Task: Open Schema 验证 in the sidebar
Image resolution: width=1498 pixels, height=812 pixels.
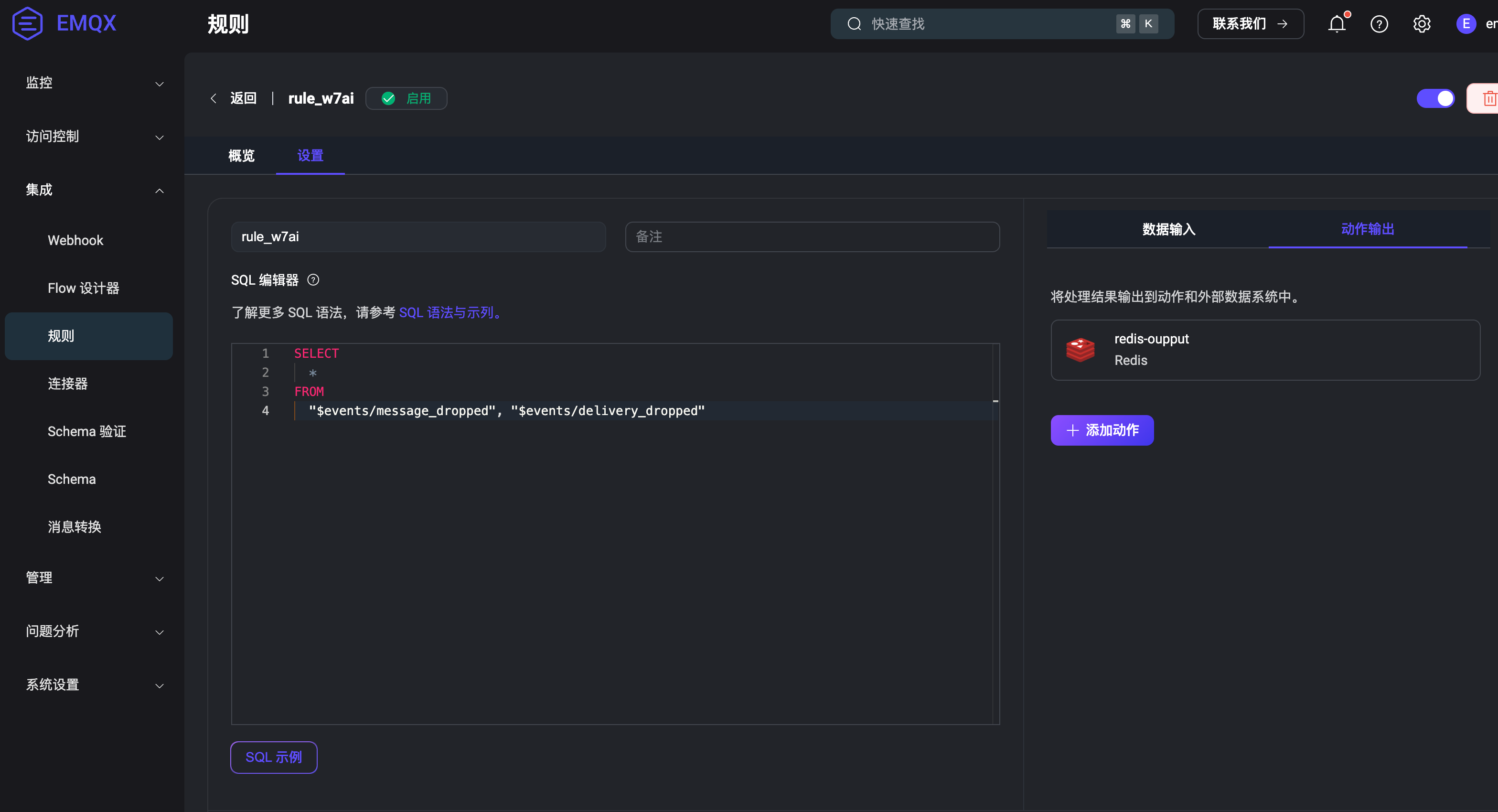Action: coord(88,432)
